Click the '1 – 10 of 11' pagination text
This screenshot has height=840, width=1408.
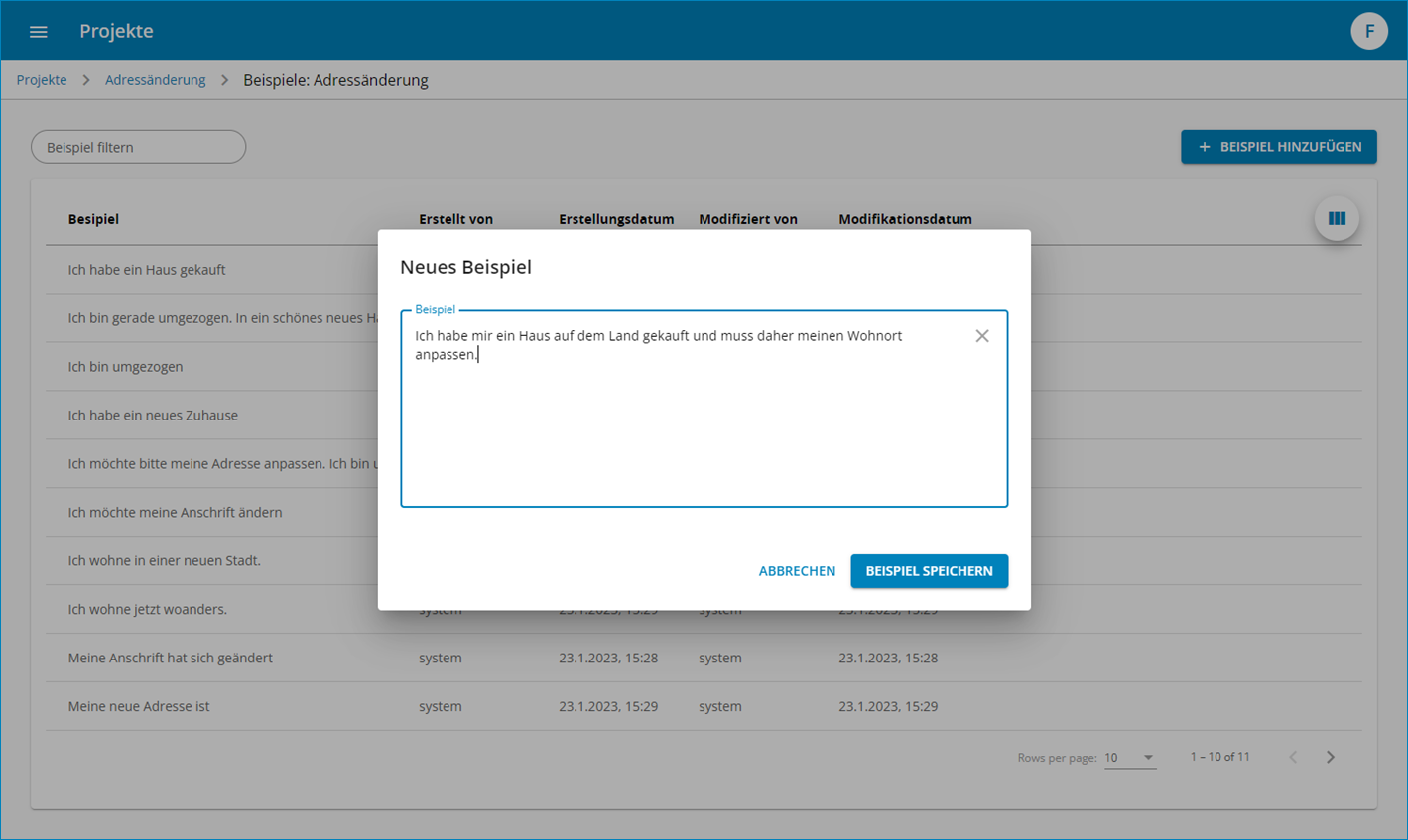click(x=1219, y=757)
